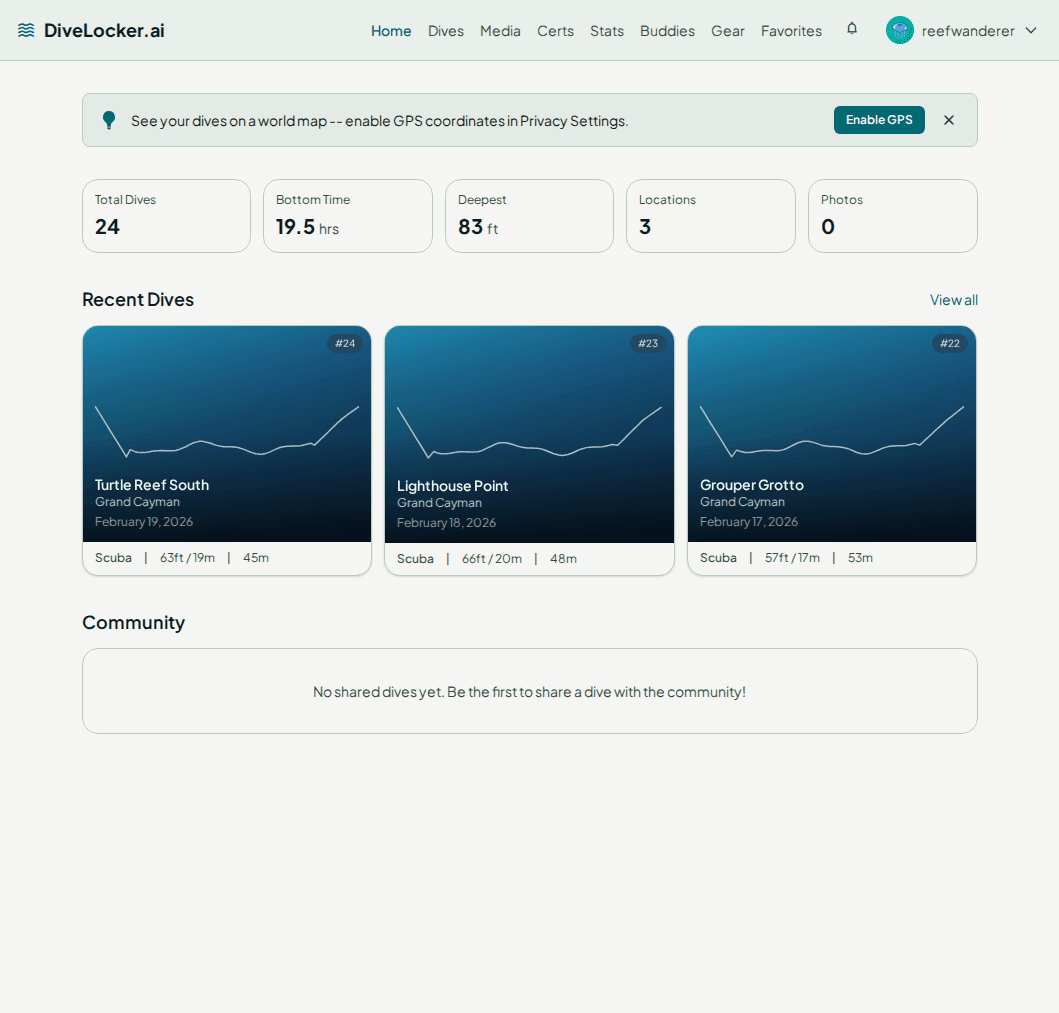Image resolution: width=1059 pixels, height=1013 pixels.
Task: Click the 53m duration value
Action: coord(860,558)
